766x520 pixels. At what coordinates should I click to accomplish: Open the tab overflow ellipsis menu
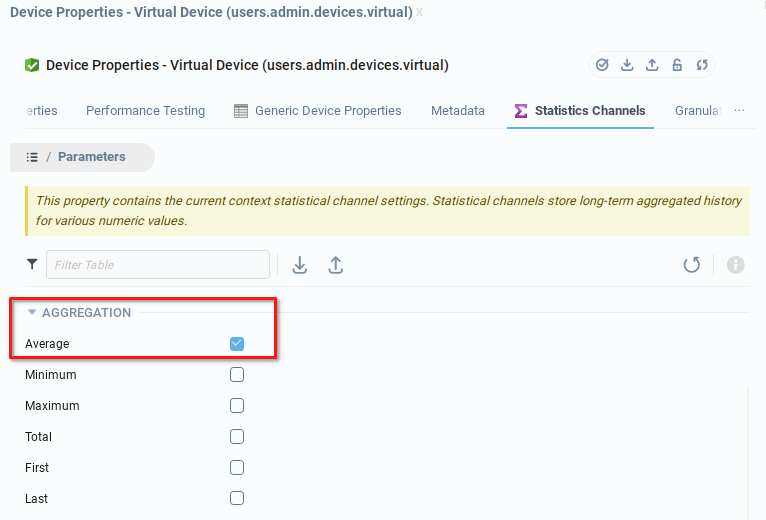coord(739,111)
